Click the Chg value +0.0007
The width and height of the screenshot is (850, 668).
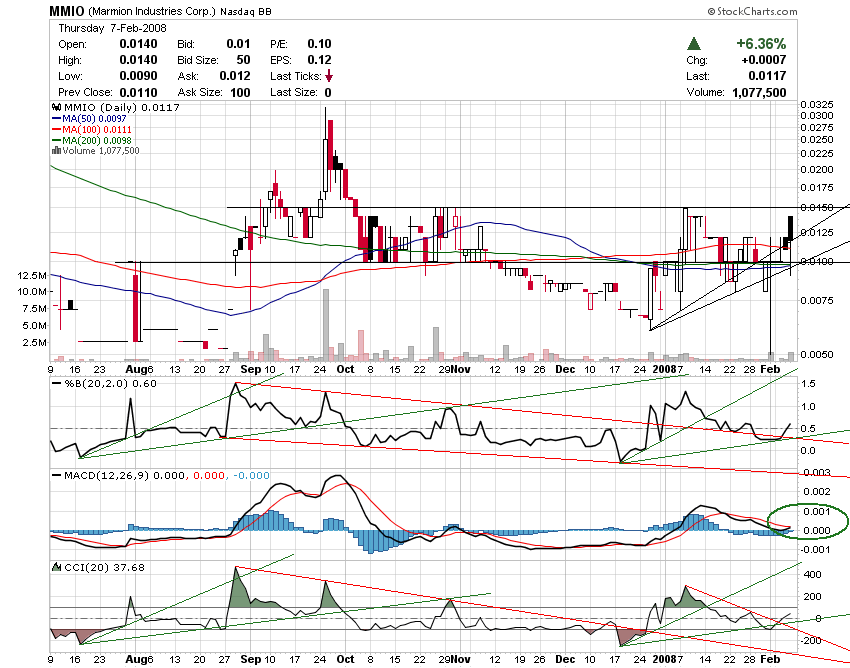(764, 60)
